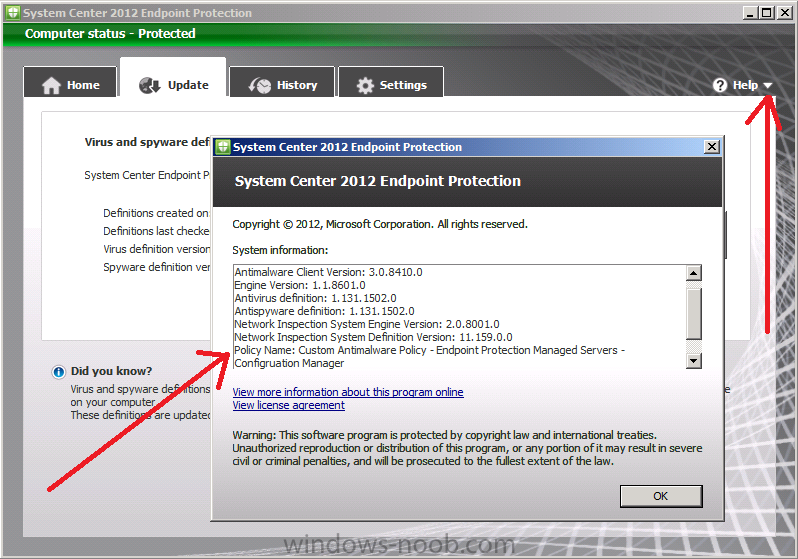Click OK in the About dialog
The image size is (798, 559).
point(661,496)
